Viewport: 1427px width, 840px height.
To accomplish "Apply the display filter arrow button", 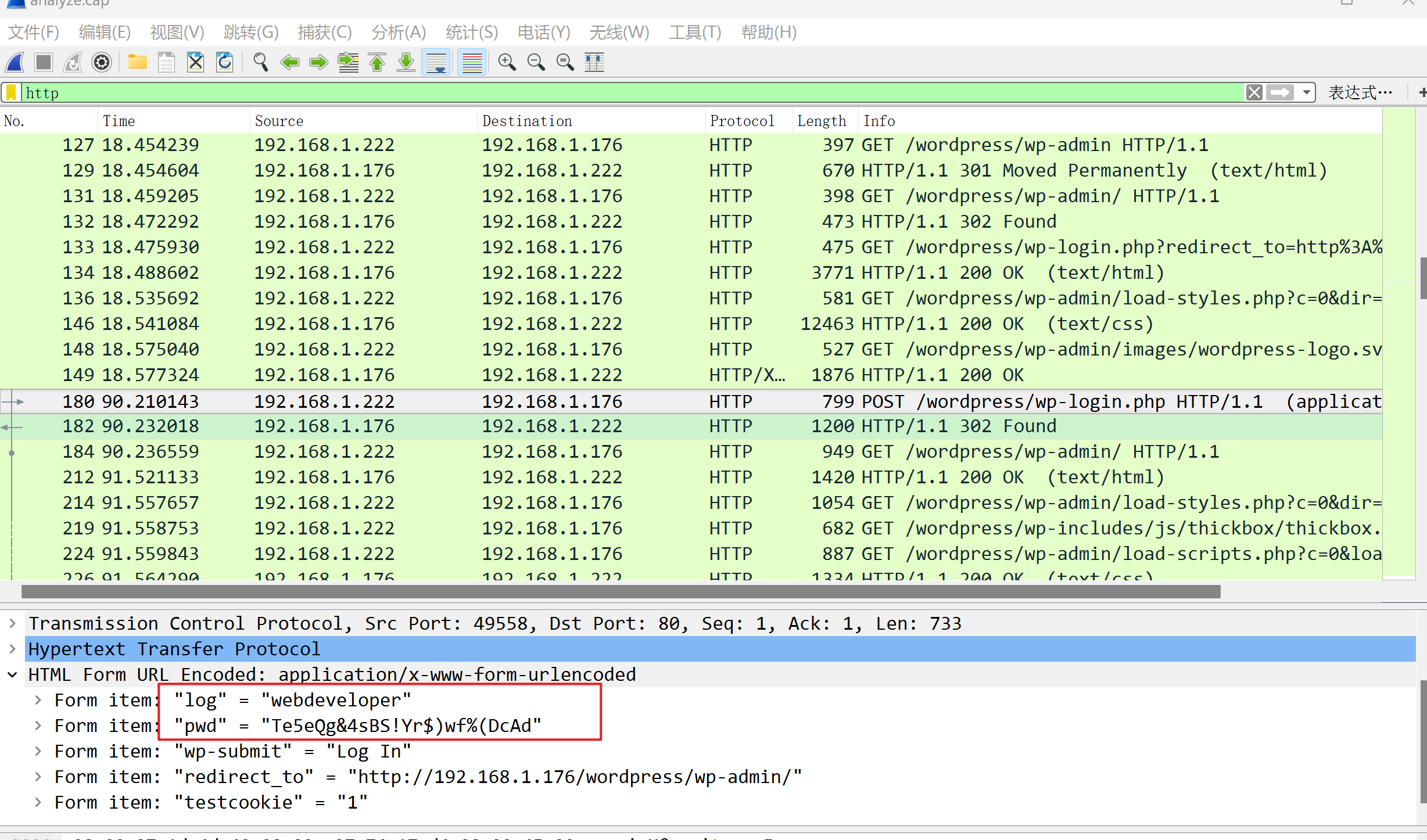I will click(x=1281, y=92).
